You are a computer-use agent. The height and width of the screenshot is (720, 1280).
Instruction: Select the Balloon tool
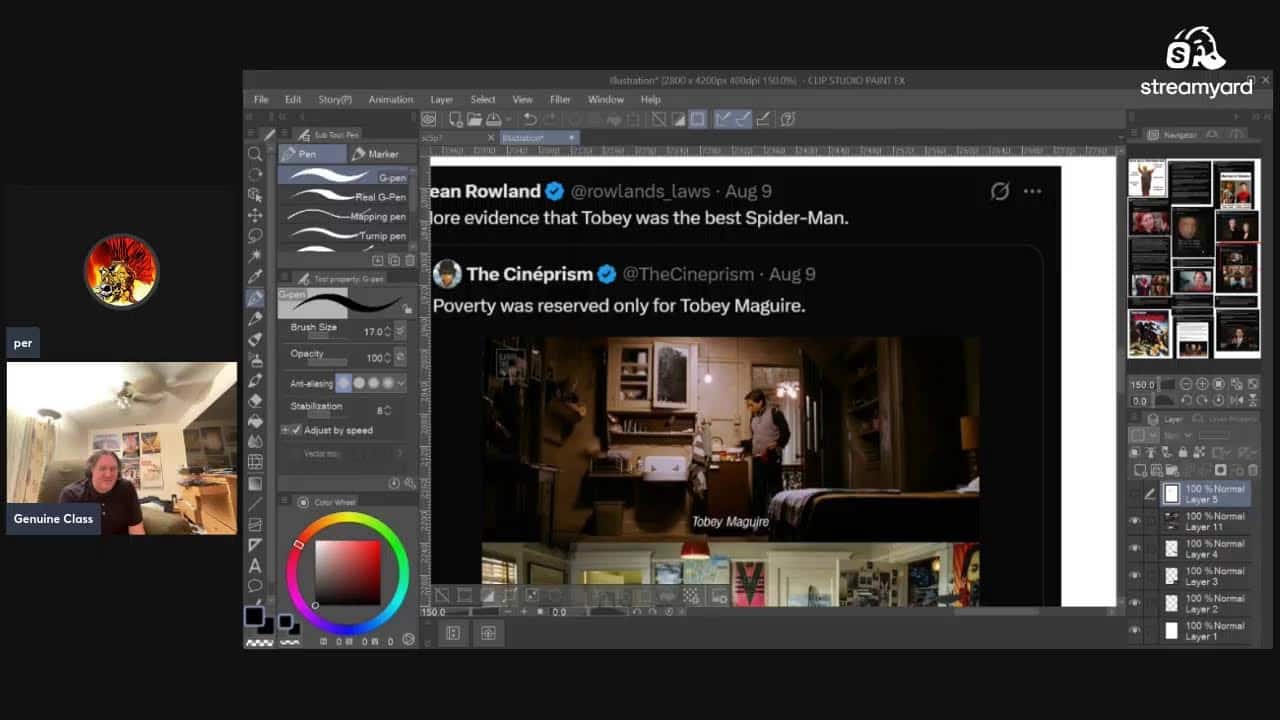pyautogui.click(x=255, y=586)
